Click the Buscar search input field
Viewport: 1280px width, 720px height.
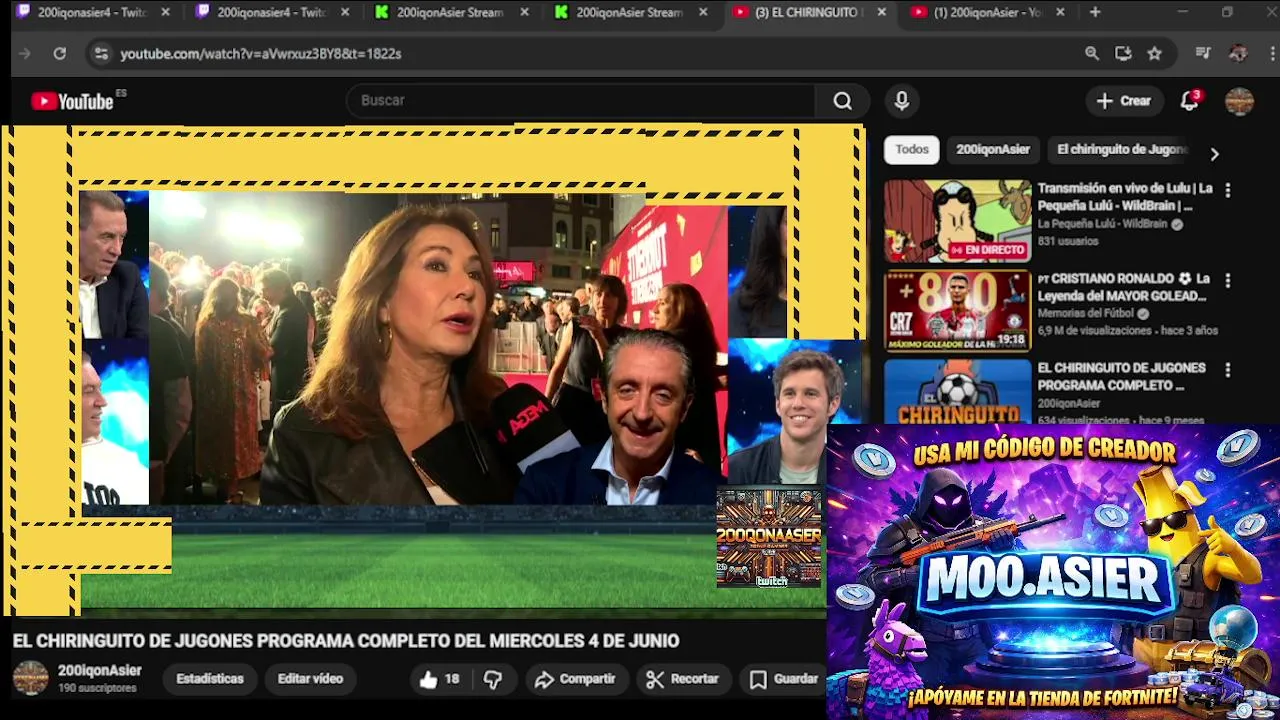(x=580, y=101)
